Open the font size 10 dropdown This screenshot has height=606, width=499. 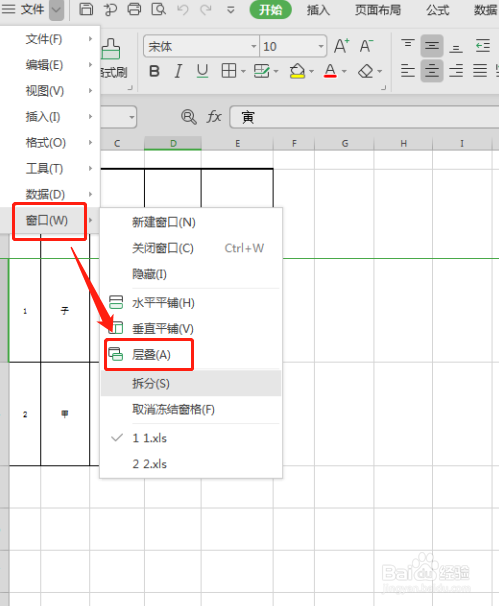point(321,46)
